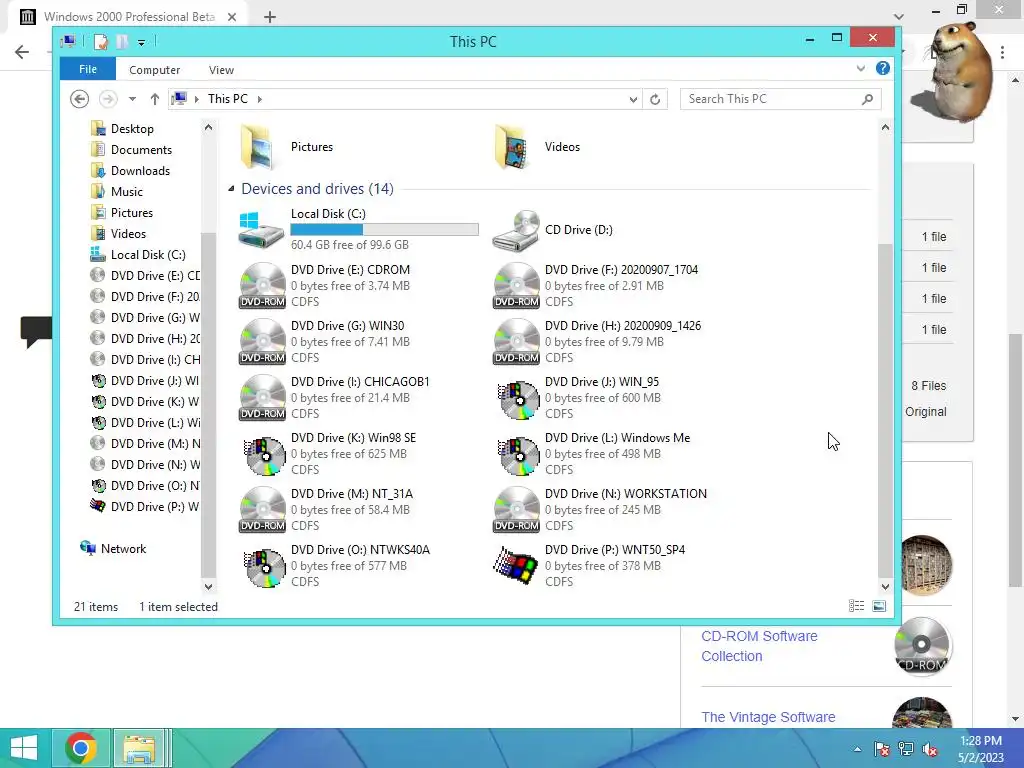Click main pane scroll down arrow
The image size is (1024, 768).
coord(885,586)
